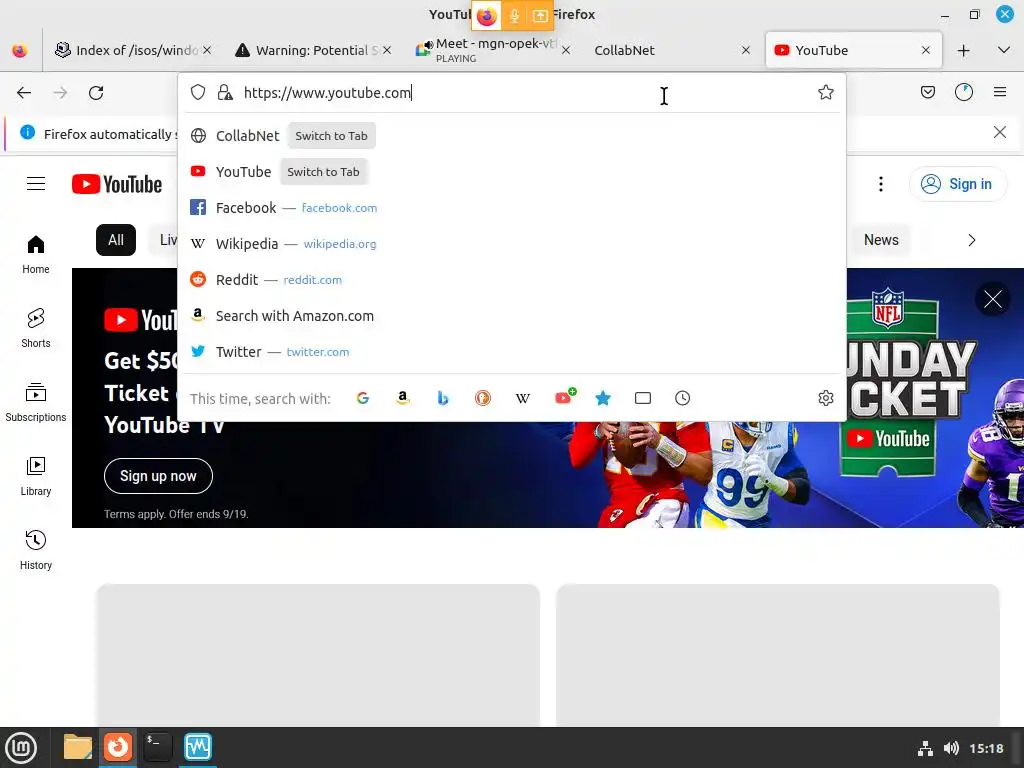This screenshot has width=1024, height=768.
Task: Search this time with DuckDuckGo
Action: (483, 398)
